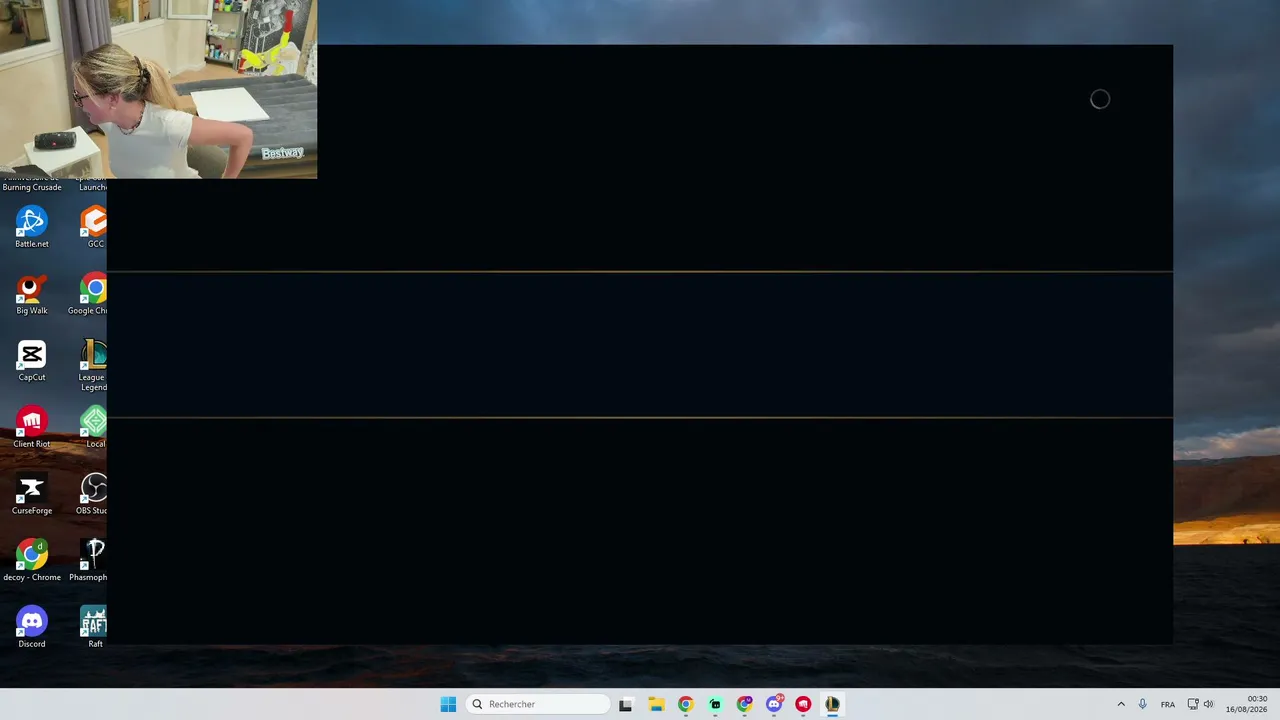Switch to League of Legends on taskbar
The image size is (1280, 720).
tap(832, 704)
